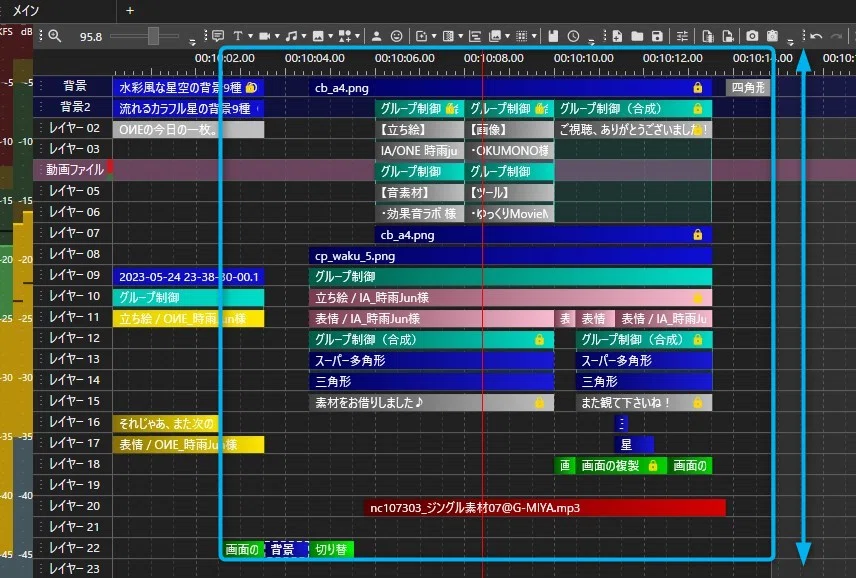Click the add effect item icon
Image resolution: width=856 pixels, height=578 pixels.
click(421, 36)
